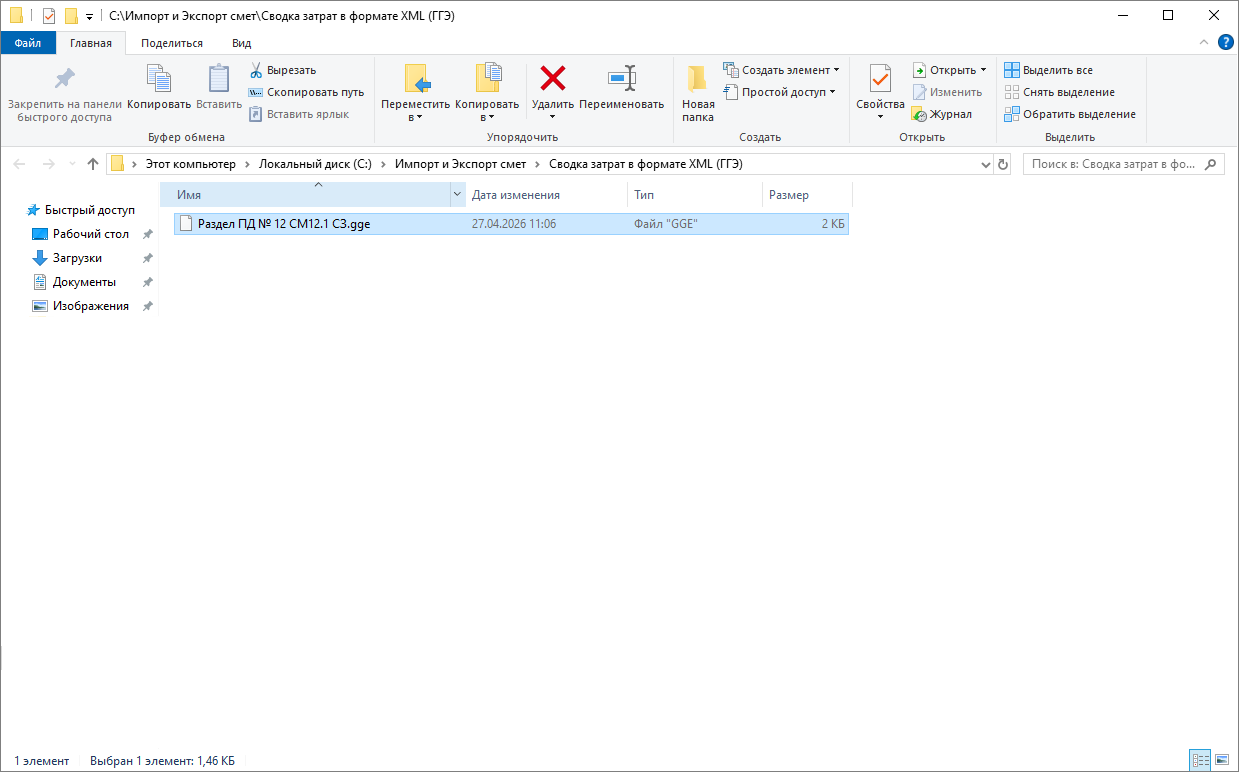Screen dimensions: 1239x772
Task: Click the Size (Размер) column header
Action: (x=807, y=195)
